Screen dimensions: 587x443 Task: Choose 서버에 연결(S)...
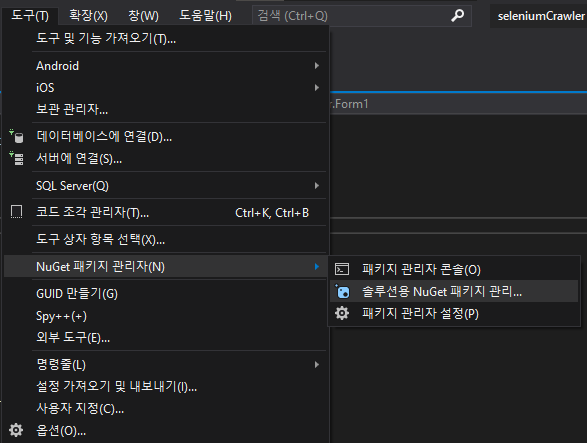coord(166,158)
